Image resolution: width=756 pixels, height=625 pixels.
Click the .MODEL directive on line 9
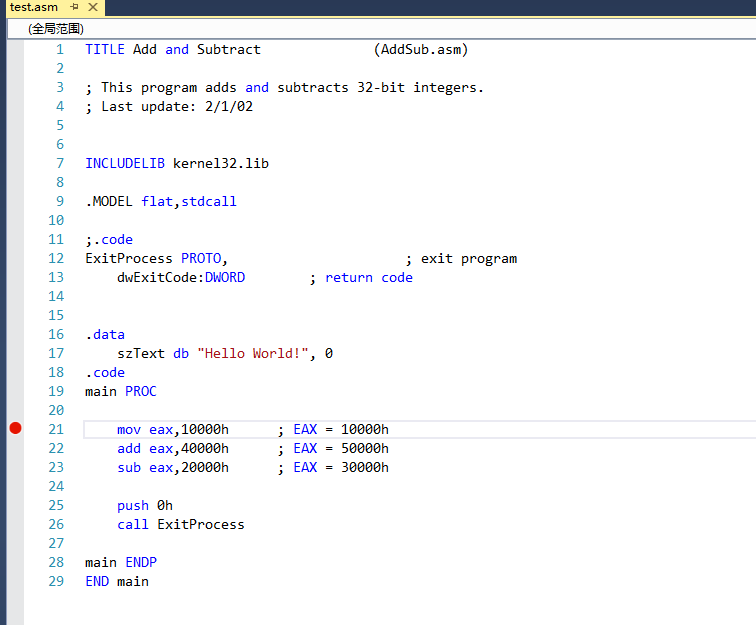109,202
